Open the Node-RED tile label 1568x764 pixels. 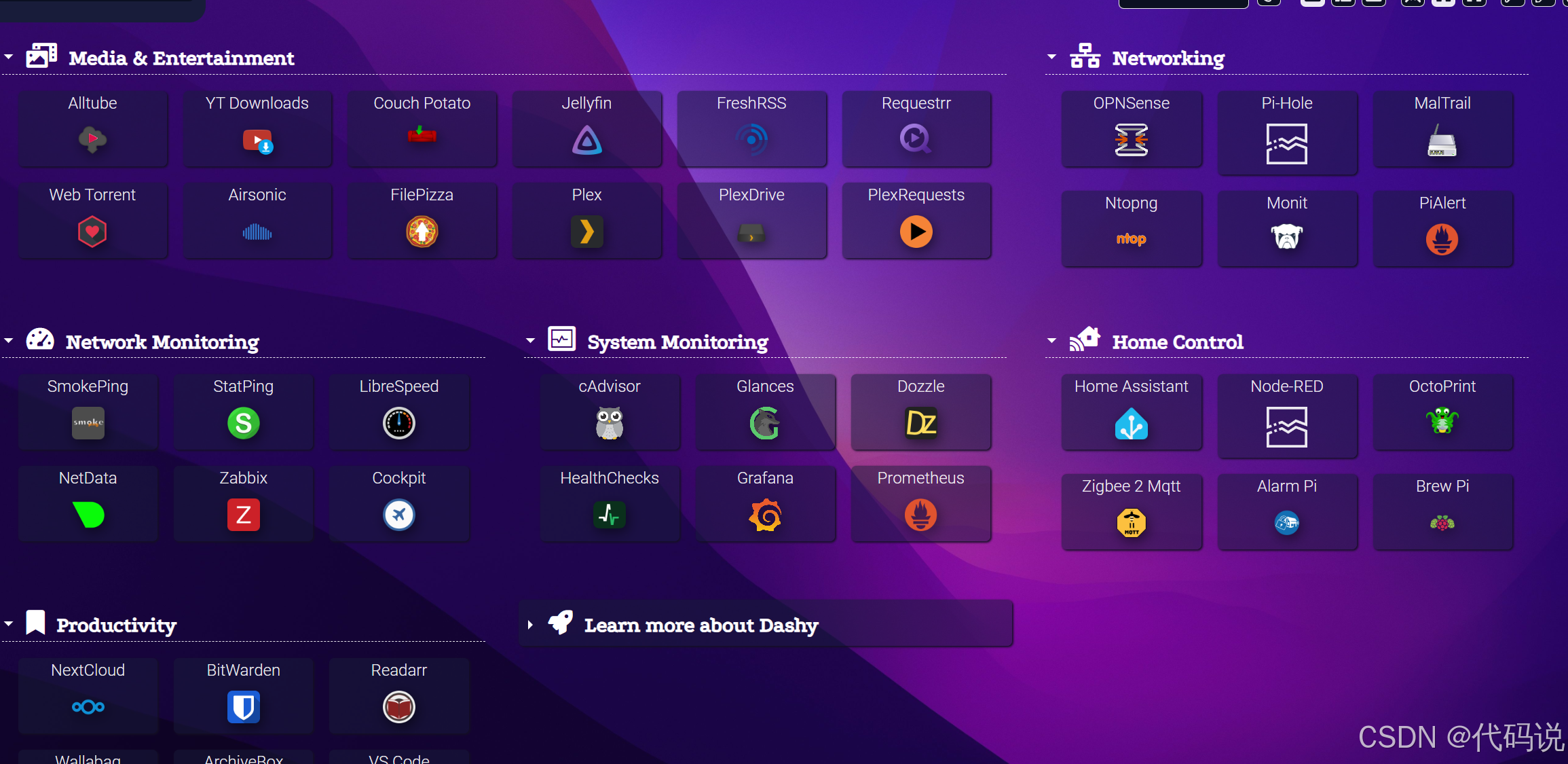1286,386
